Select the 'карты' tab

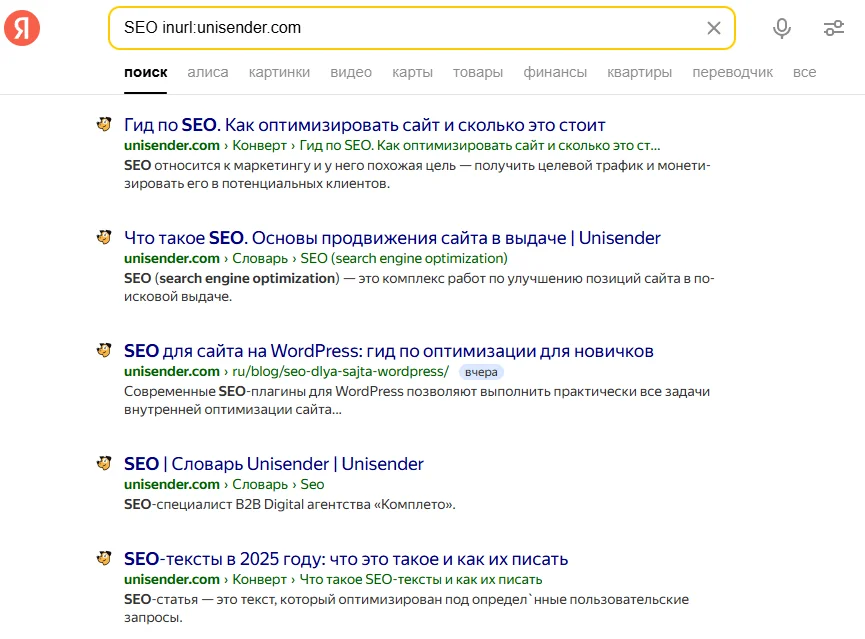coord(412,72)
